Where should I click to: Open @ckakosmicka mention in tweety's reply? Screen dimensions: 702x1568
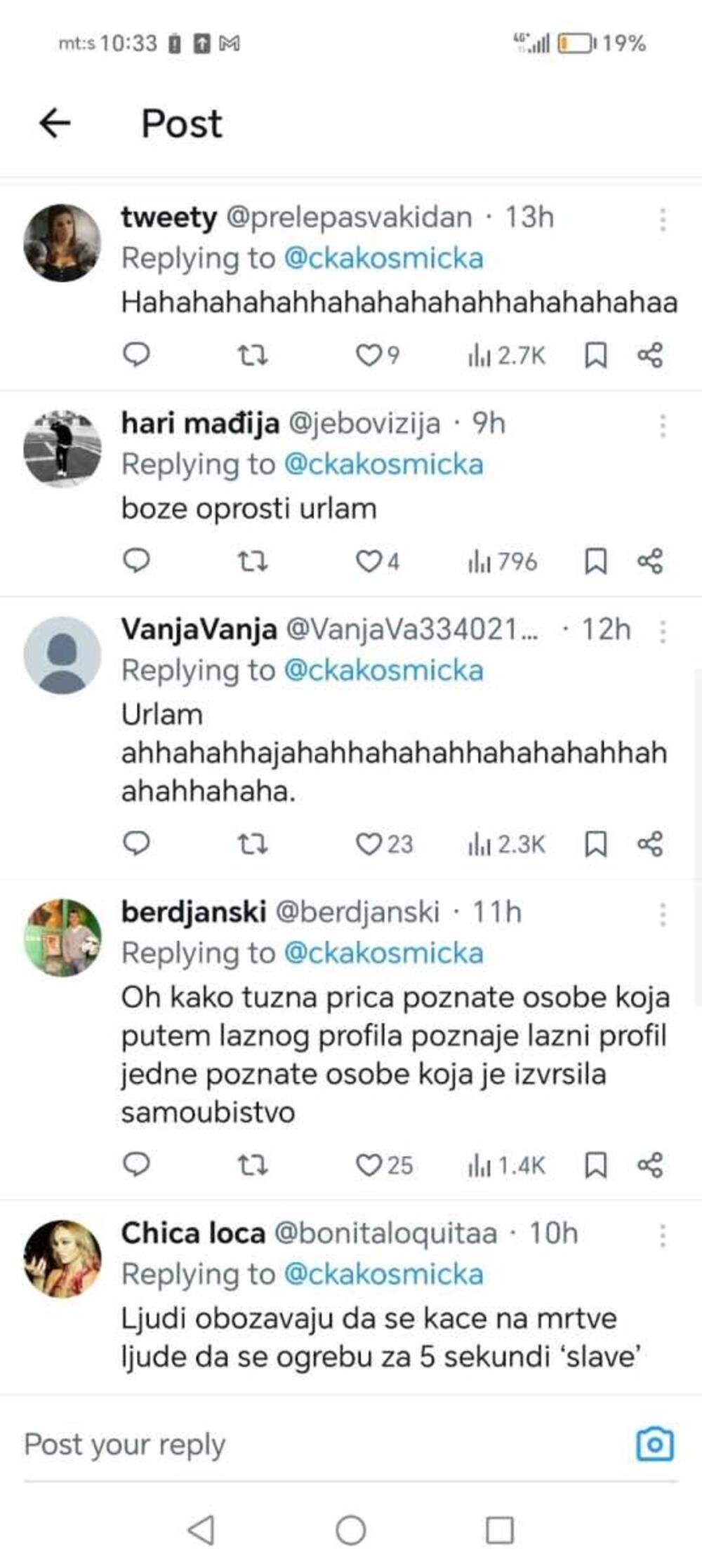[383, 259]
